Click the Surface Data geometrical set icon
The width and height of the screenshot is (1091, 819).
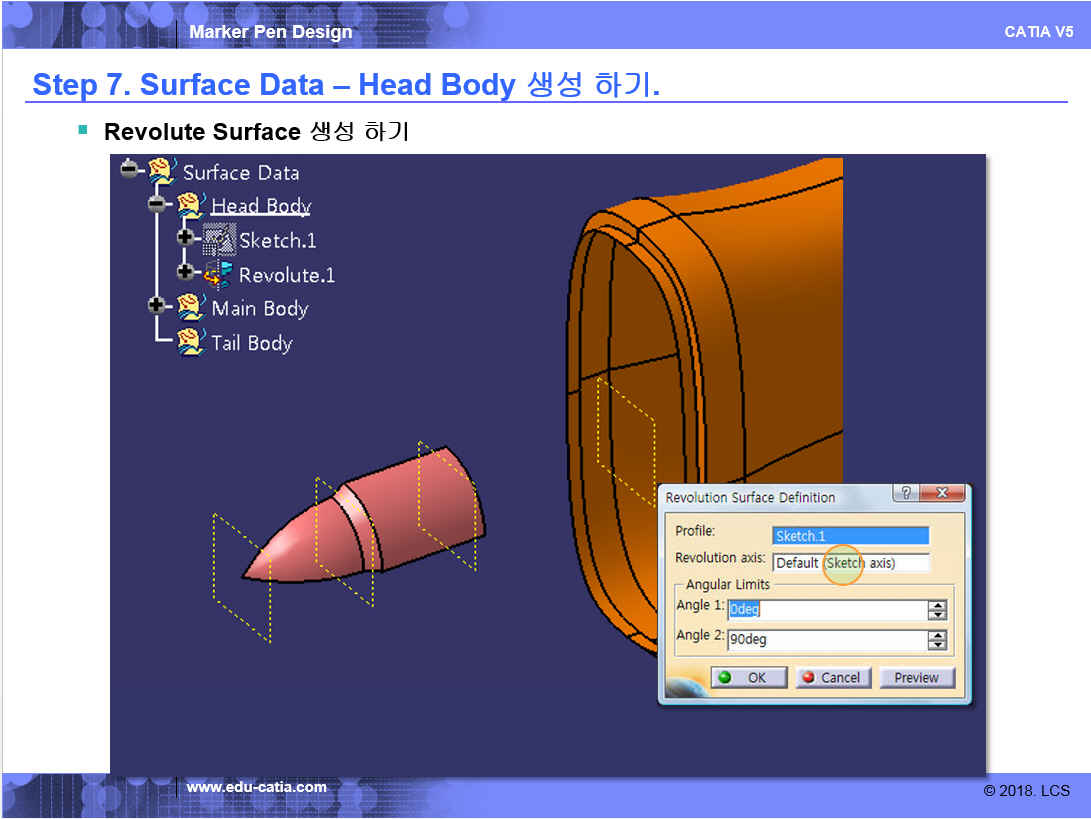click(162, 172)
